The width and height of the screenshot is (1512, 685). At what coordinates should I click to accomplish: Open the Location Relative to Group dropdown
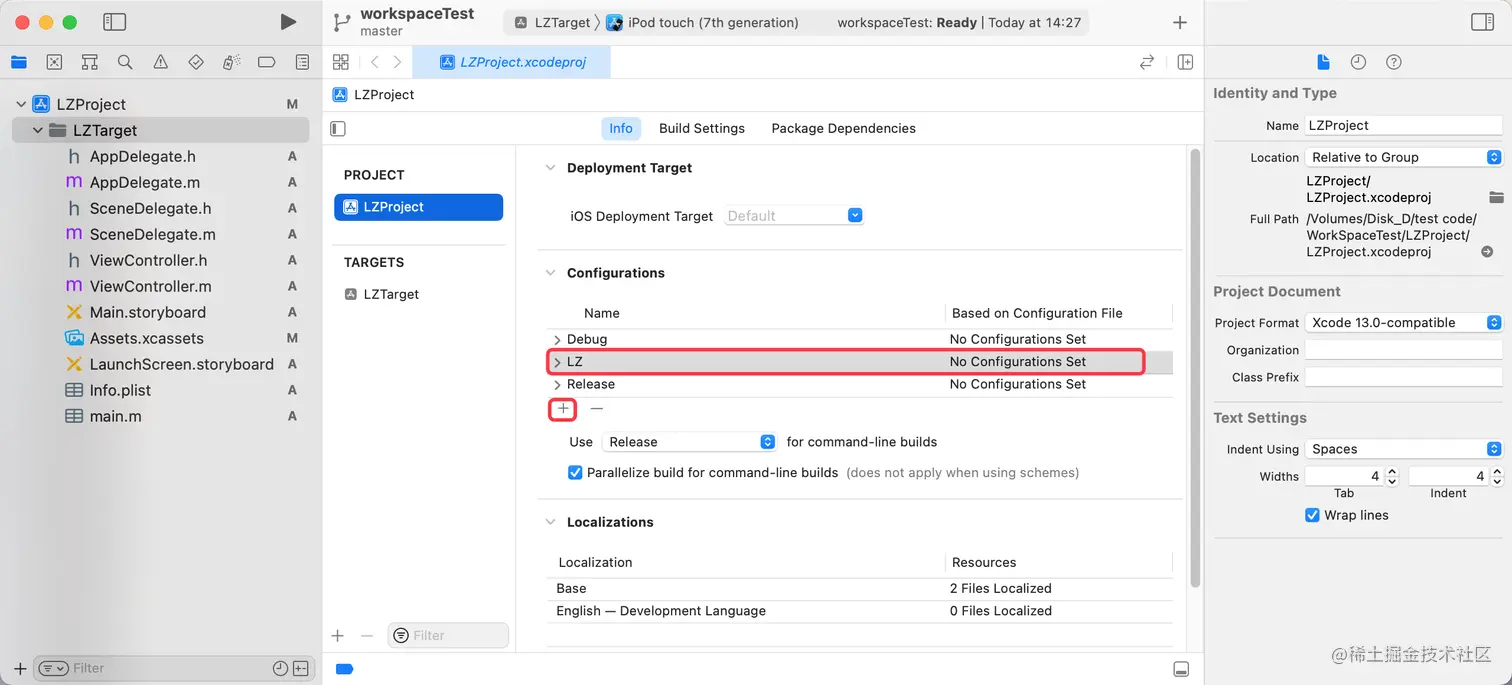[x=1404, y=157]
